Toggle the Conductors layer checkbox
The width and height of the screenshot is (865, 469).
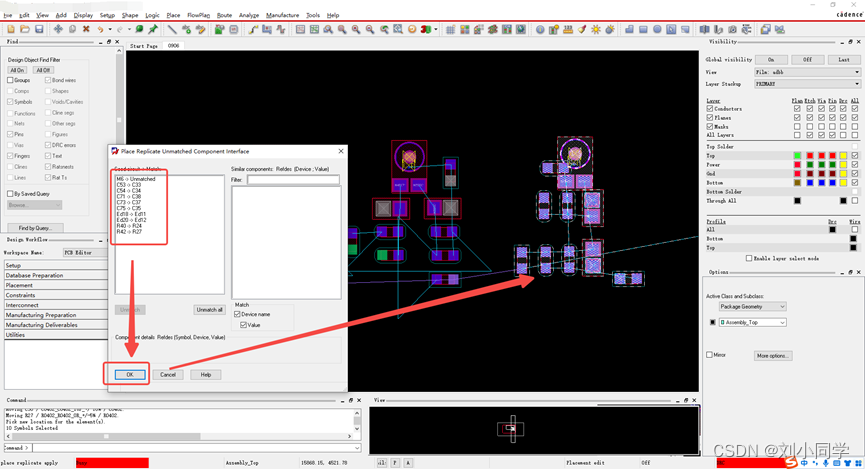(710, 109)
